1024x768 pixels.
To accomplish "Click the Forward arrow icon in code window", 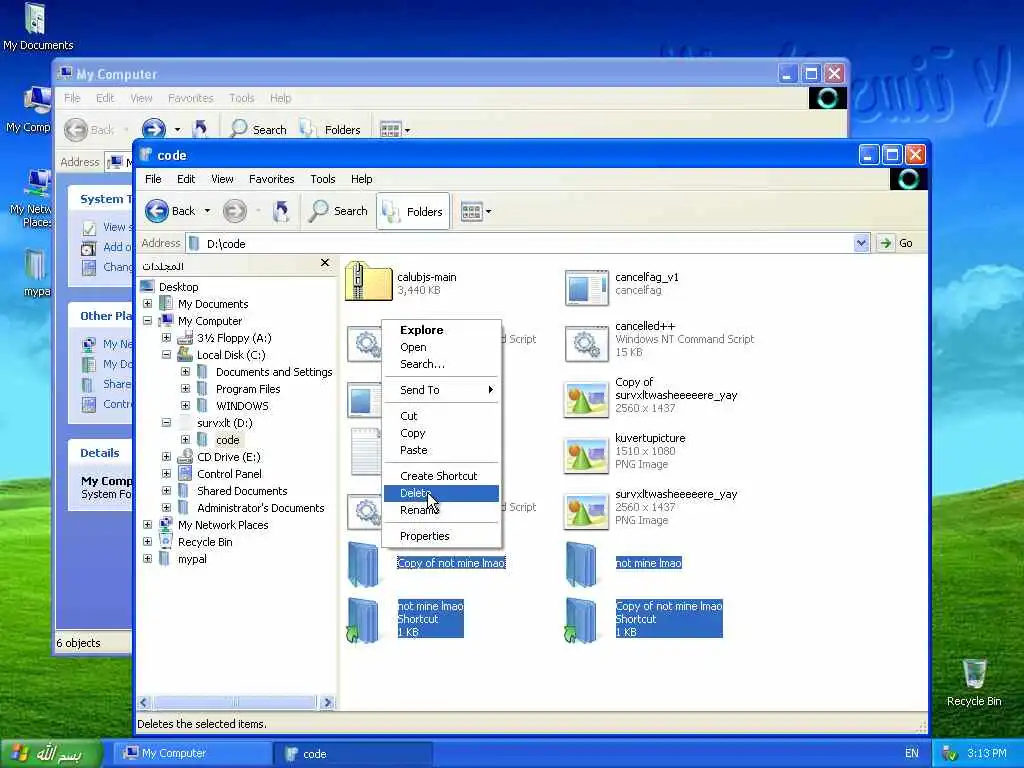I will (234, 211).
